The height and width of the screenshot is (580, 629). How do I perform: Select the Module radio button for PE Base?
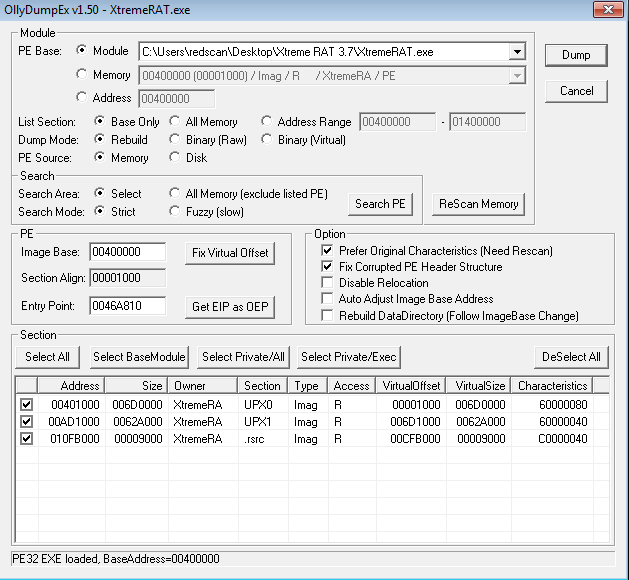point(82,51)
